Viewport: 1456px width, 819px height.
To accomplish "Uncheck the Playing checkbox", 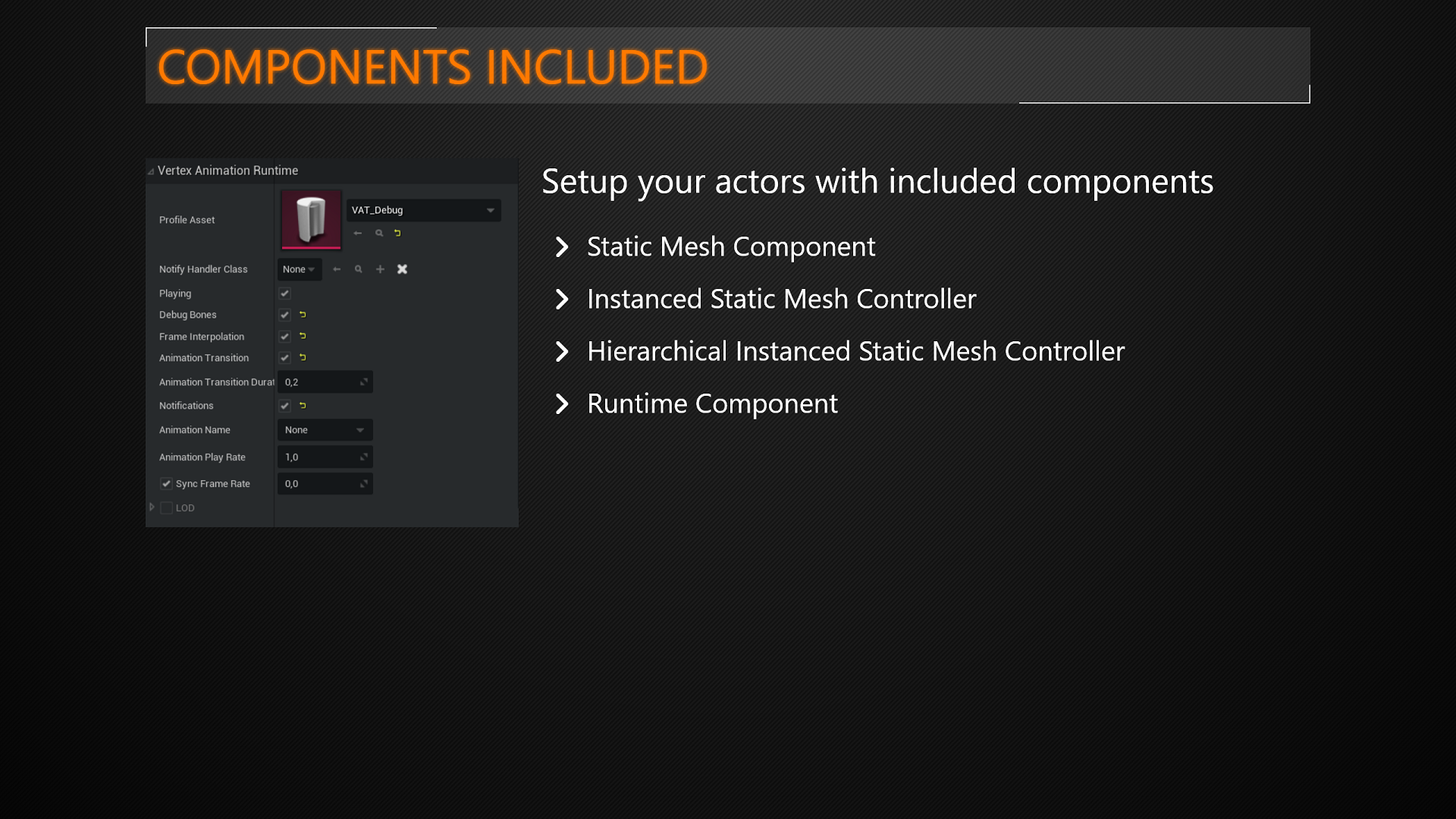I will pos(284,293).
